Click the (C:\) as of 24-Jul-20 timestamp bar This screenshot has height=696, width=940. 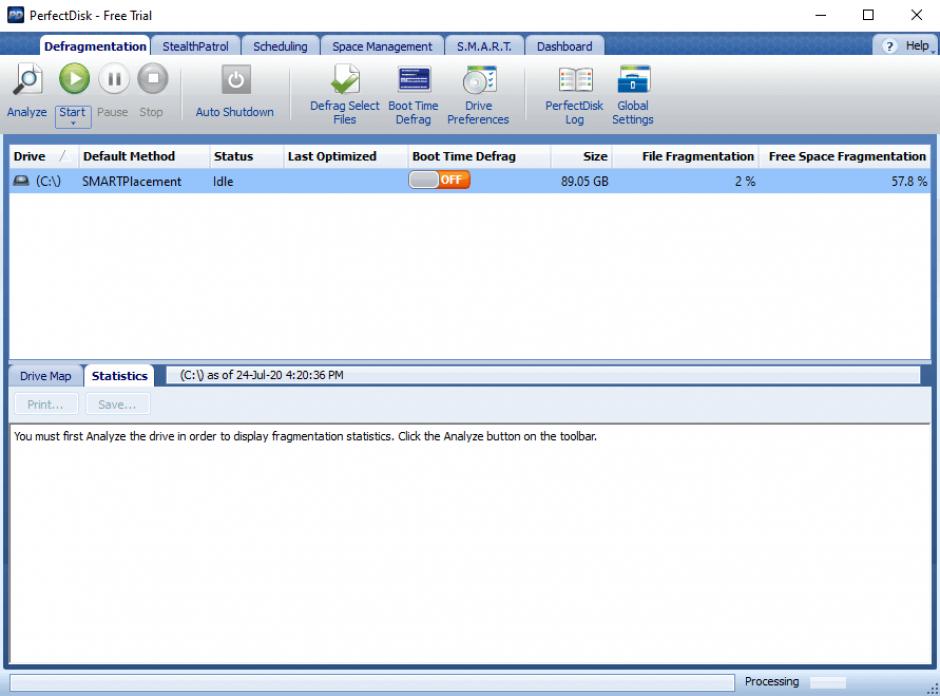pos(543,375)
